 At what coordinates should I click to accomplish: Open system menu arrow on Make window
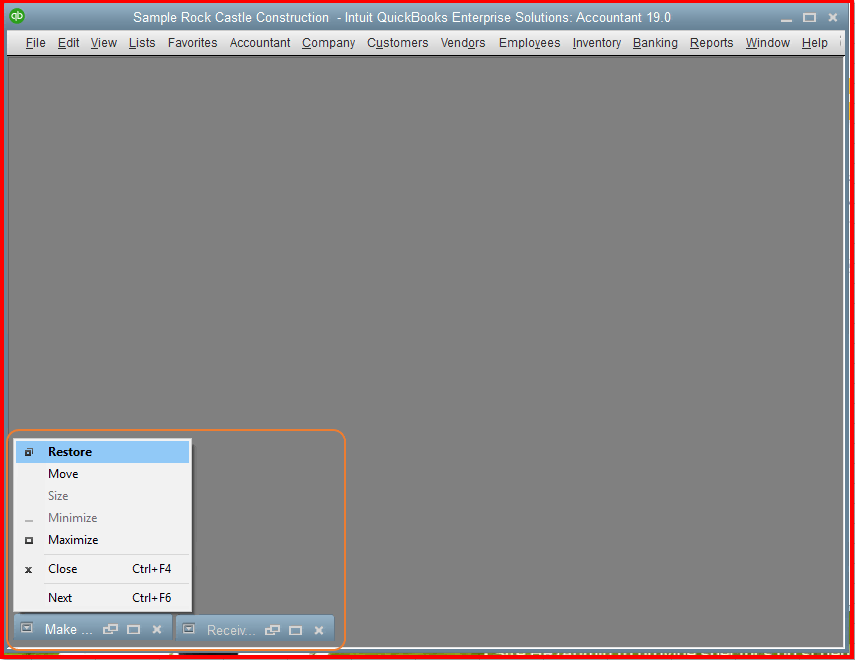(25, 629)
